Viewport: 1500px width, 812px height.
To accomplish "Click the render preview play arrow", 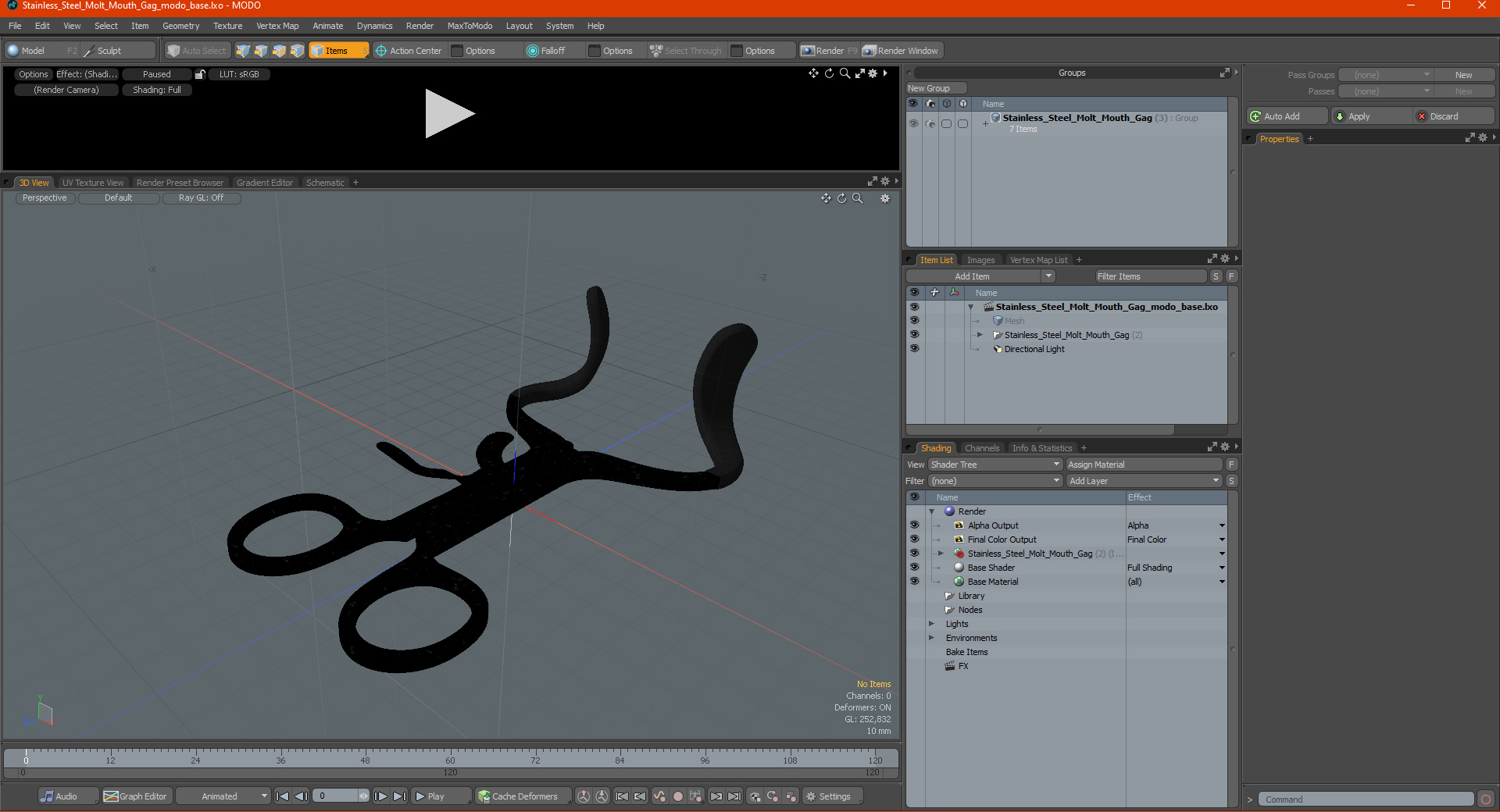I will (449, 114).
